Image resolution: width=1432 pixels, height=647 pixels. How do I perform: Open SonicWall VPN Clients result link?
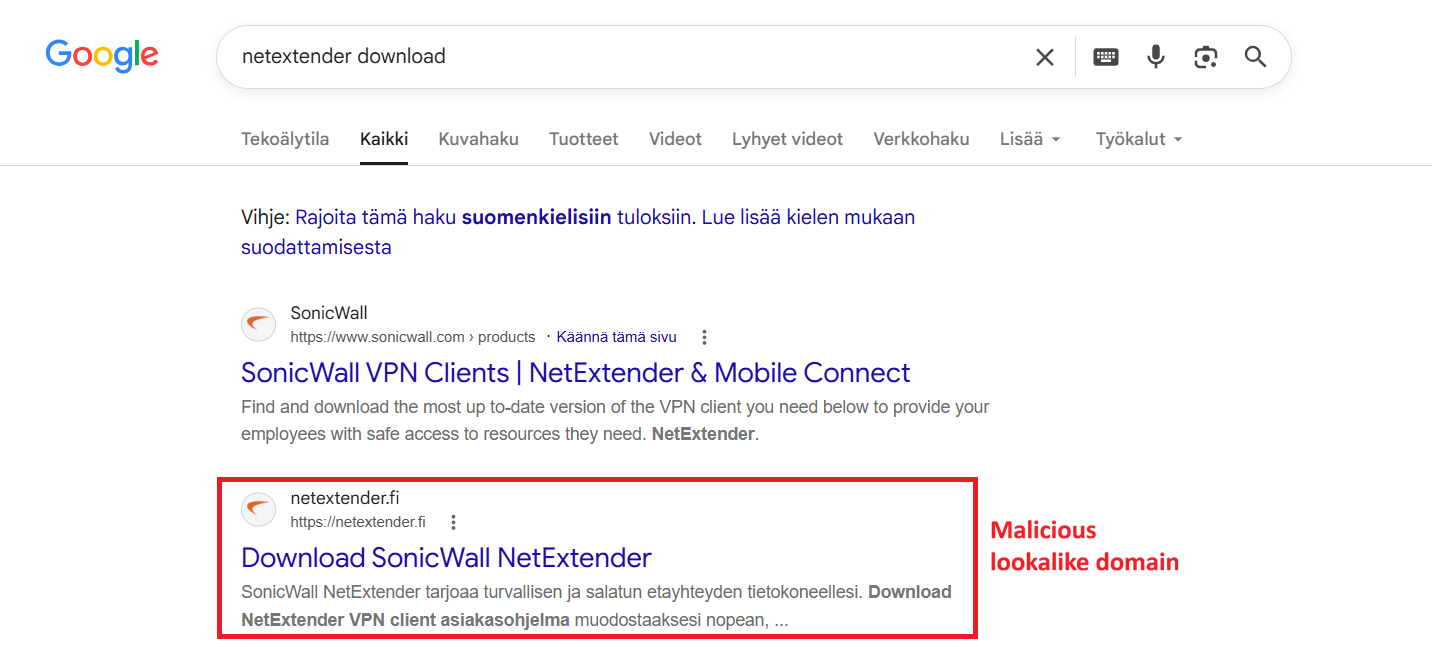575,373
